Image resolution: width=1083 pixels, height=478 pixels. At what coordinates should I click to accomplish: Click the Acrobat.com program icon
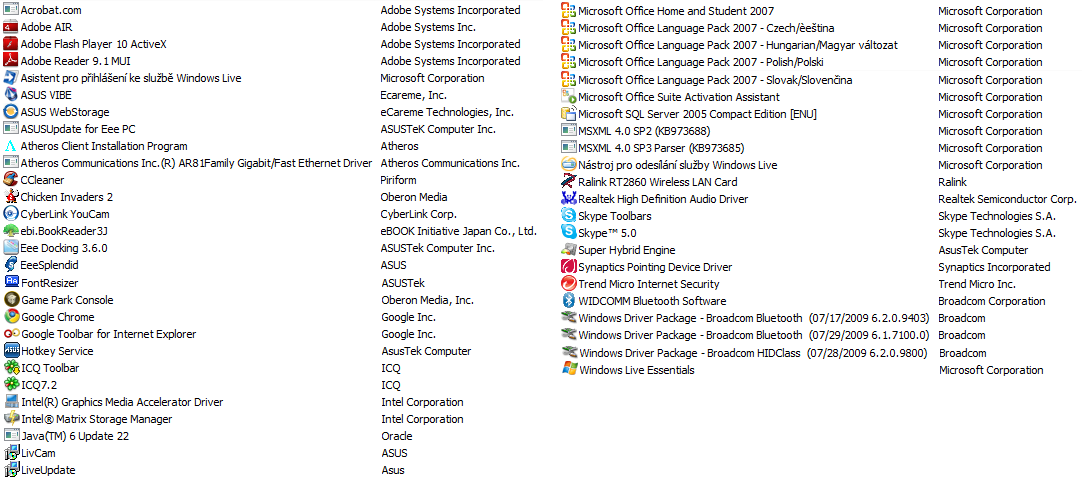click(x=10, y=10)
